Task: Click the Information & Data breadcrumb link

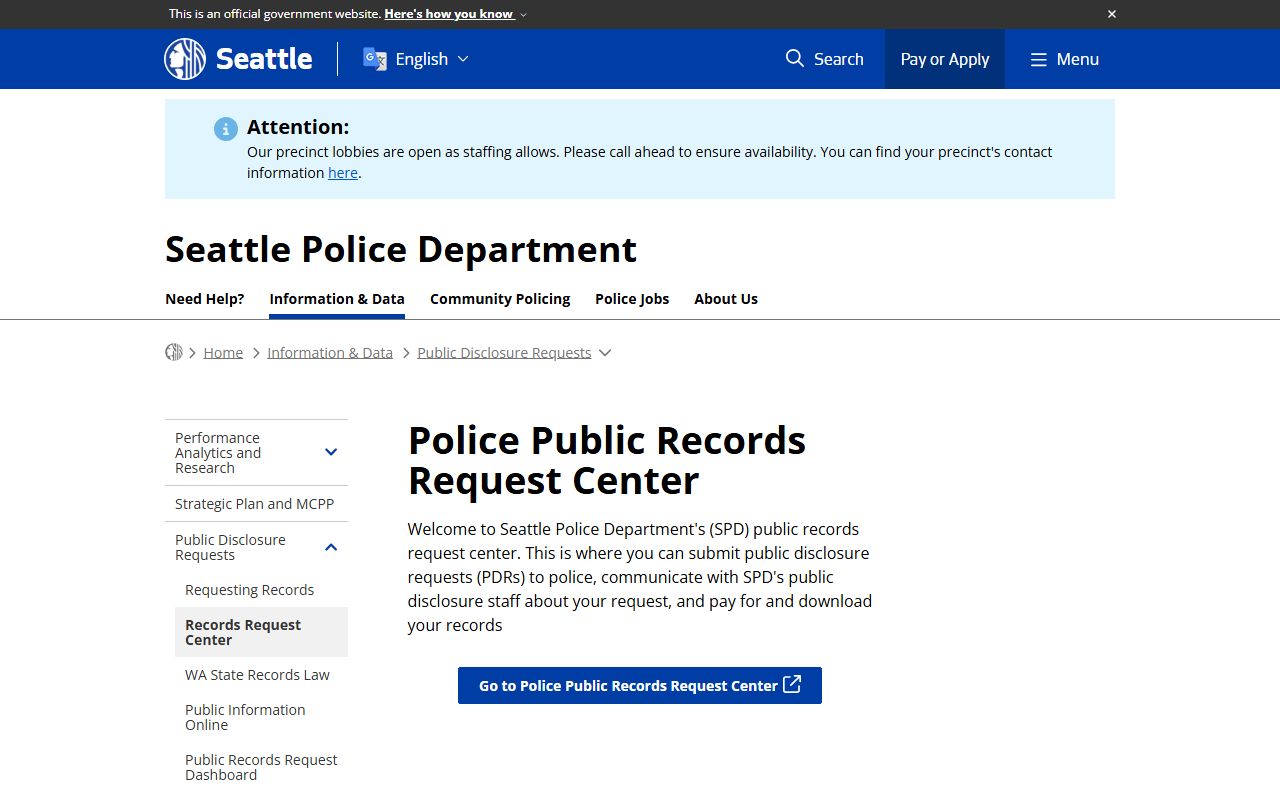Action: click(x=330, y=352)
